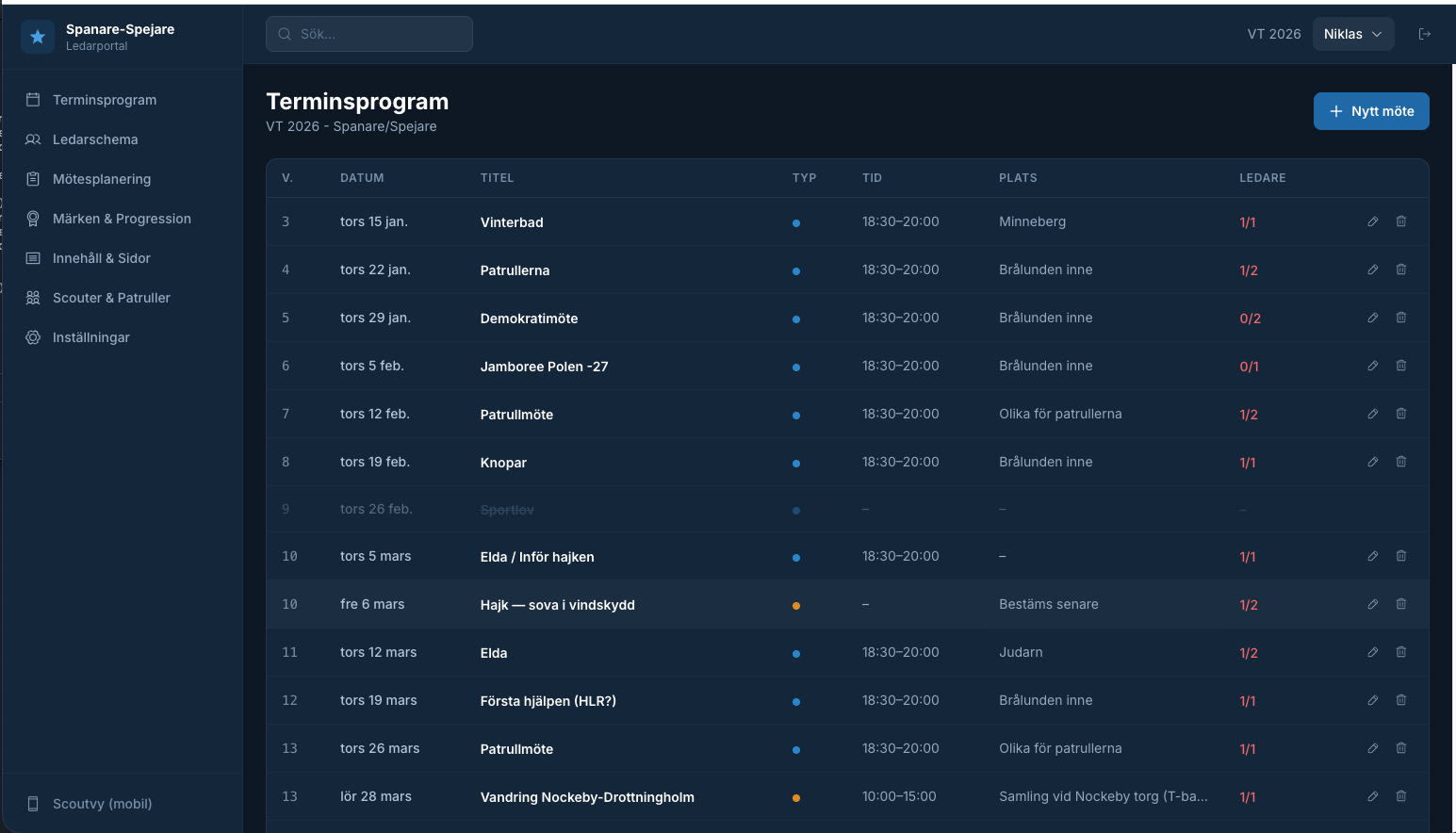Go to Märken & Progression page
The height and width of the screenshot is (833, 1456).
(122, 219)
